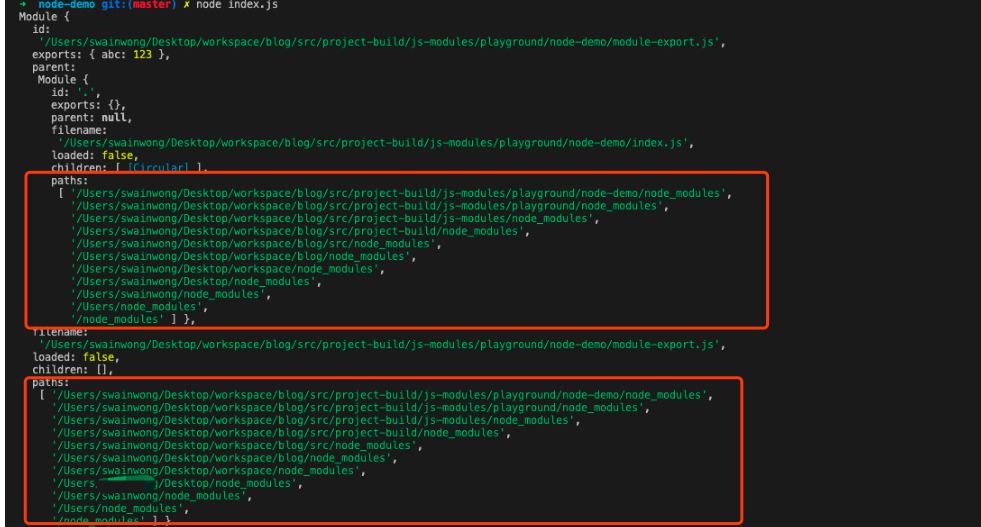Click 'blog/node_modules' path below 'children: [],'
Image resolution: width=981 pixels, height=527 pixels.
pyautogui.click(x=225, y=458)
